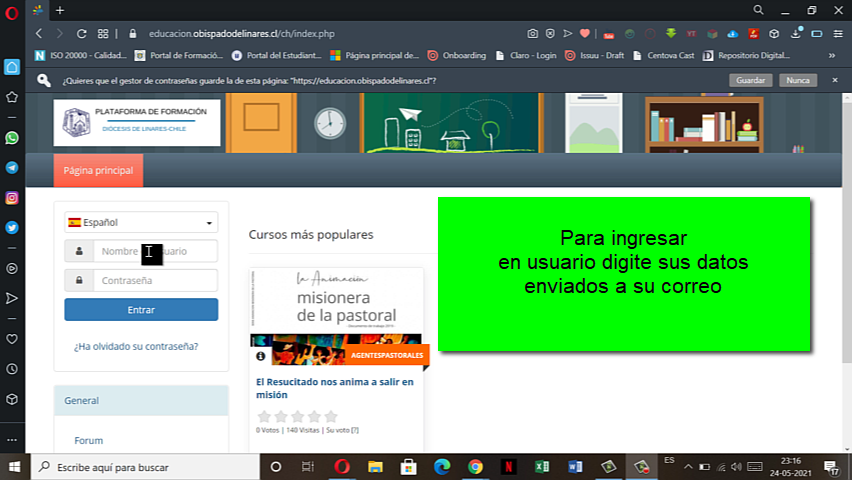Open Telegram in the Opera sidebar
The height and width of the screenshot is (480, 852).
pos(12,168)
